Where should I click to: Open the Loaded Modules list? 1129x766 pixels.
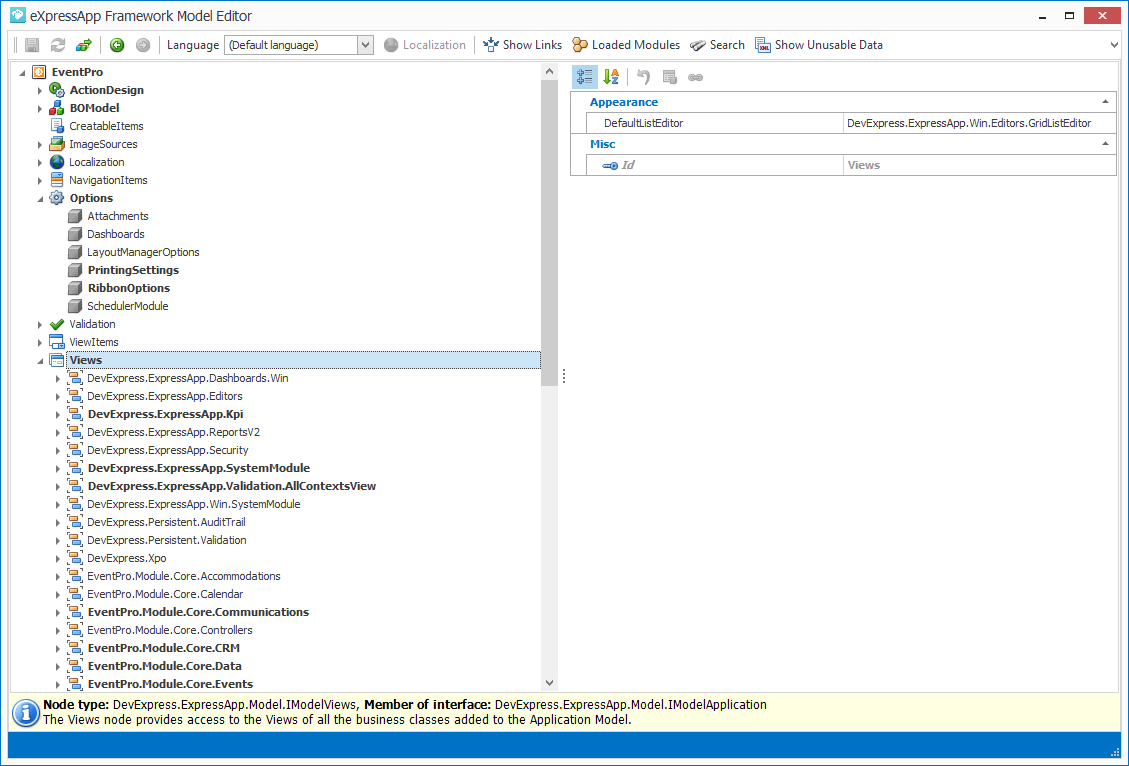pos(626,45)
